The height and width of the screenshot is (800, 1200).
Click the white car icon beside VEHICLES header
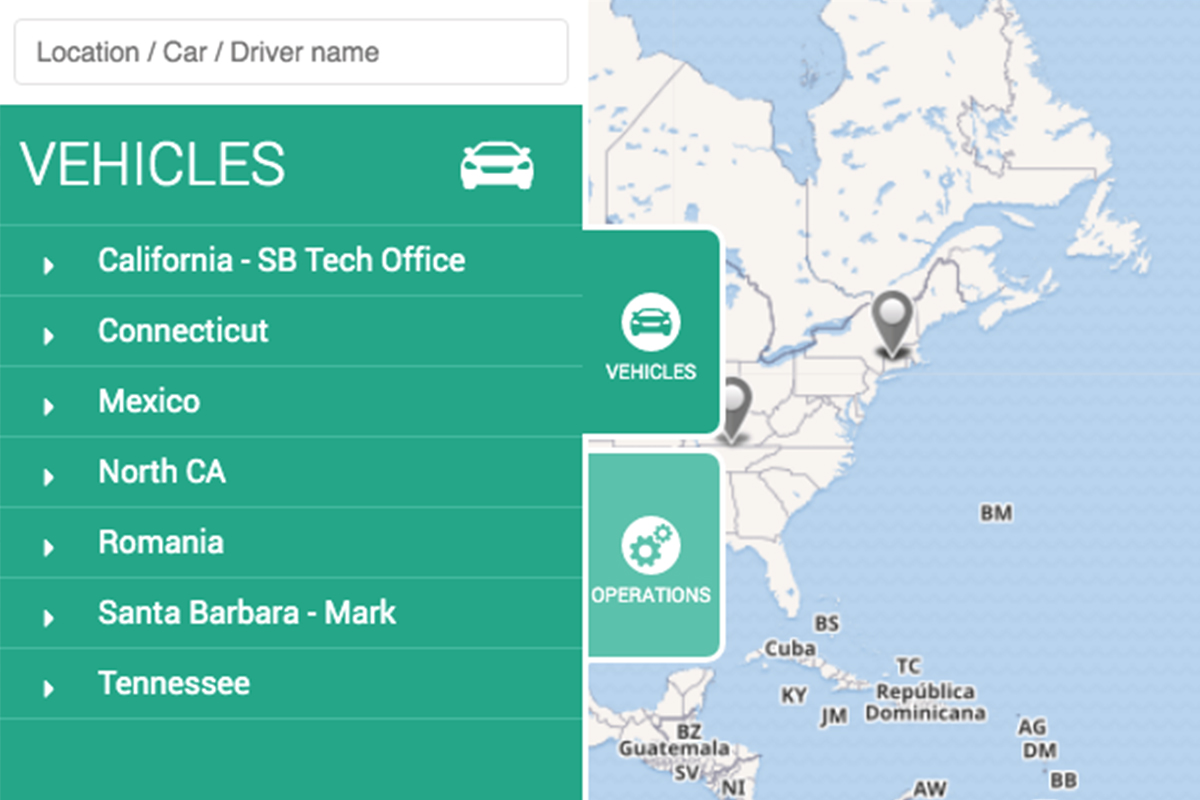pos(497,166)
